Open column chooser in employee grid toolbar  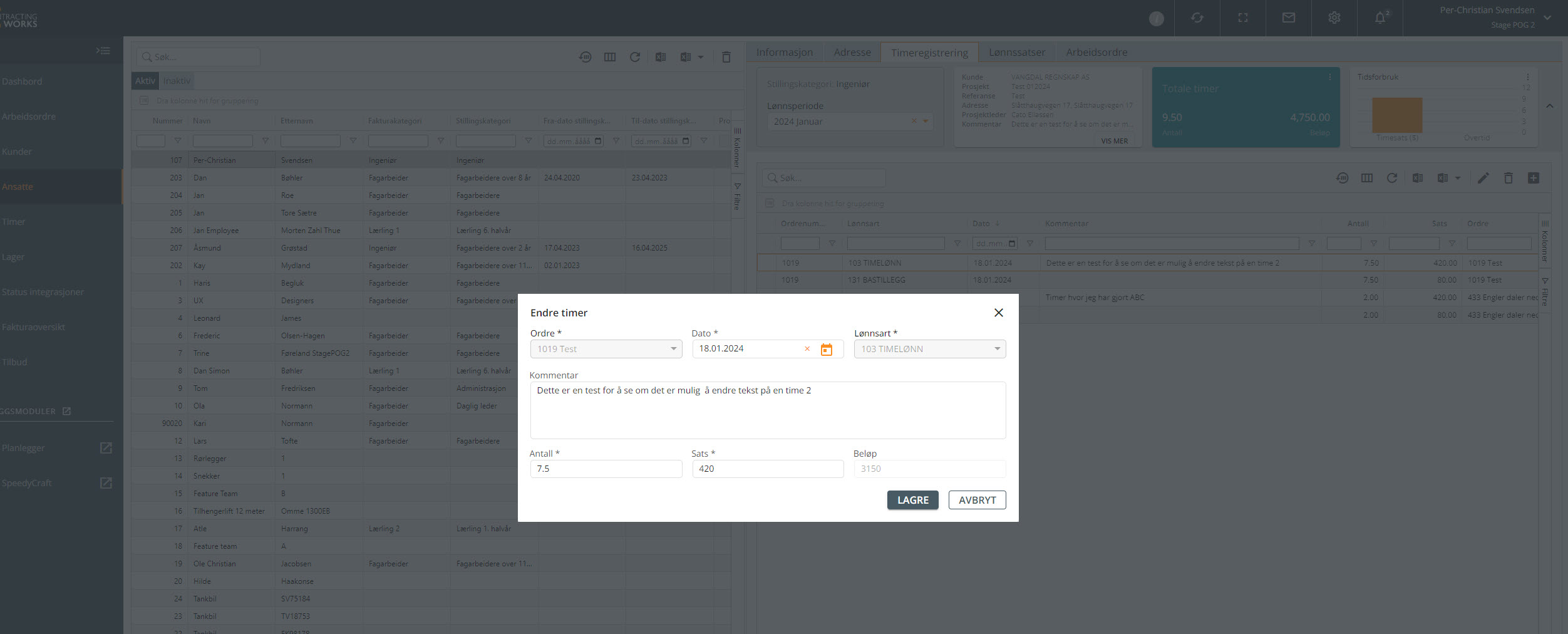pyautogui.click(x=610, y=57)
